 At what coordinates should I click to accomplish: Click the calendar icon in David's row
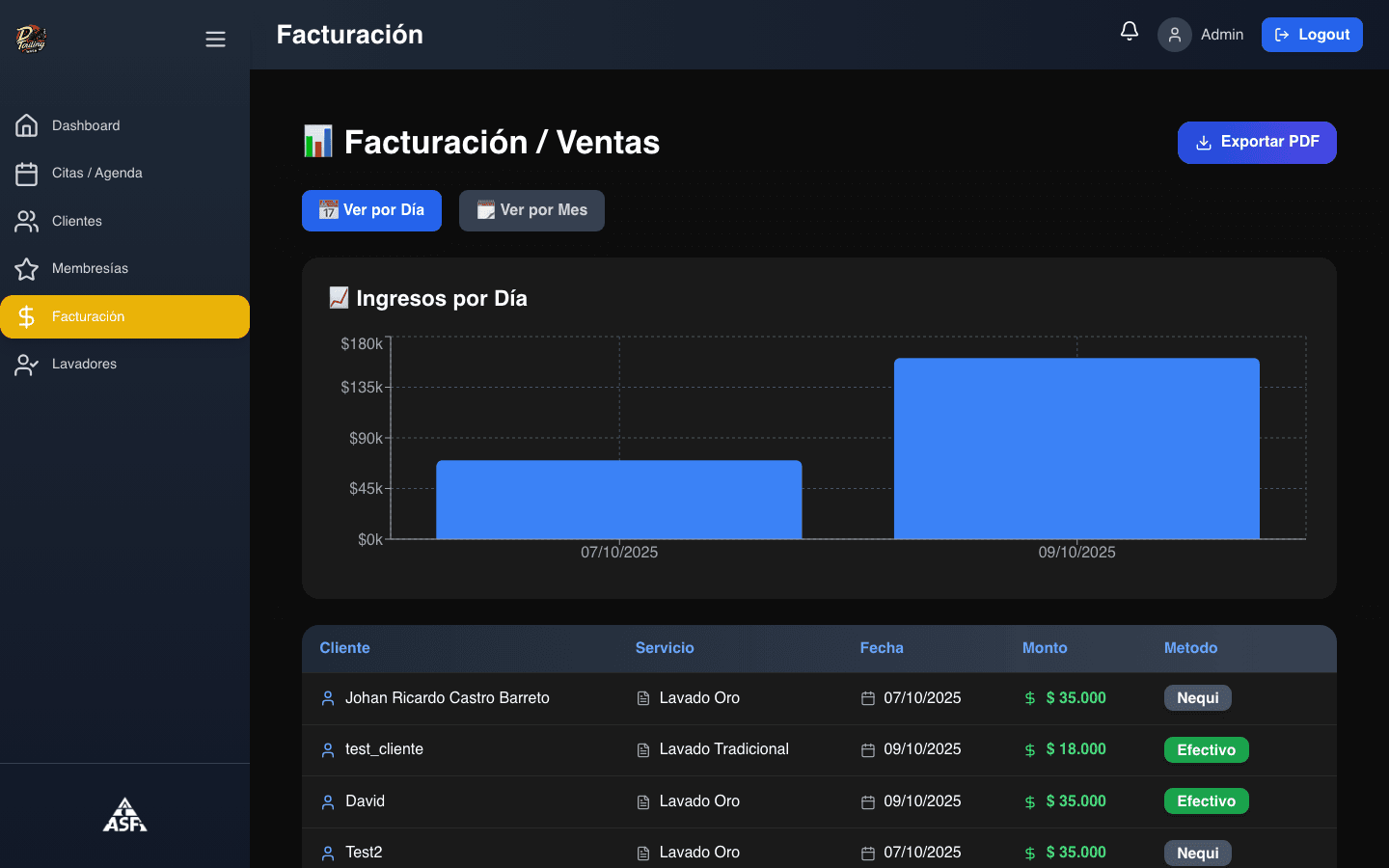click(868, 801)
